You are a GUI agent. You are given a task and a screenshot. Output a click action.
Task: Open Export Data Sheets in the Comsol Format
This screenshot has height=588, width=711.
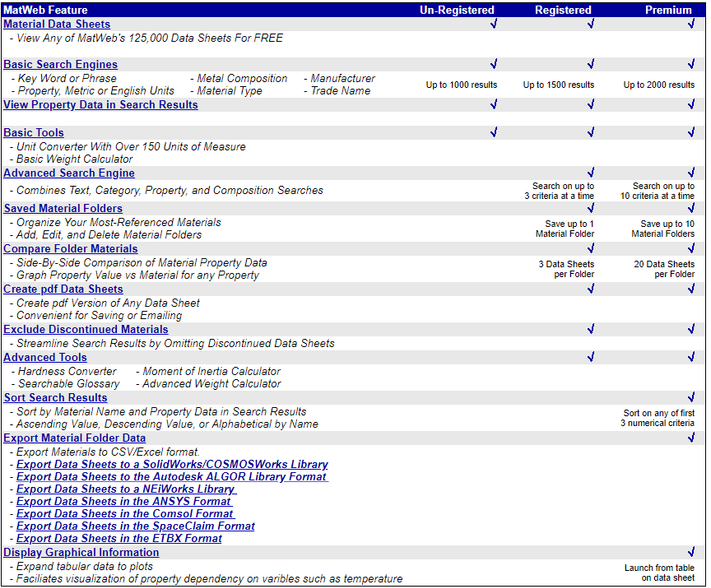pyautogui.click(x=126, y=514)
